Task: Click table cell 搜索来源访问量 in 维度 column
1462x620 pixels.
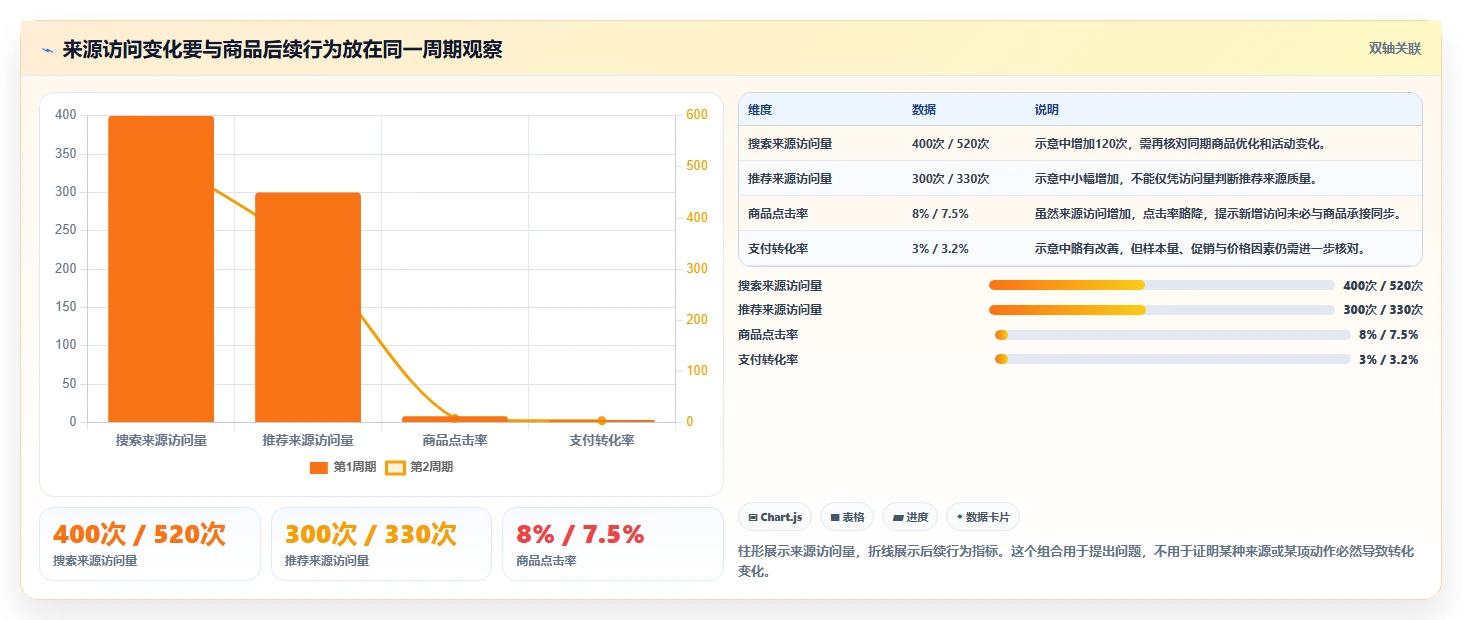Action: (790, 144)
